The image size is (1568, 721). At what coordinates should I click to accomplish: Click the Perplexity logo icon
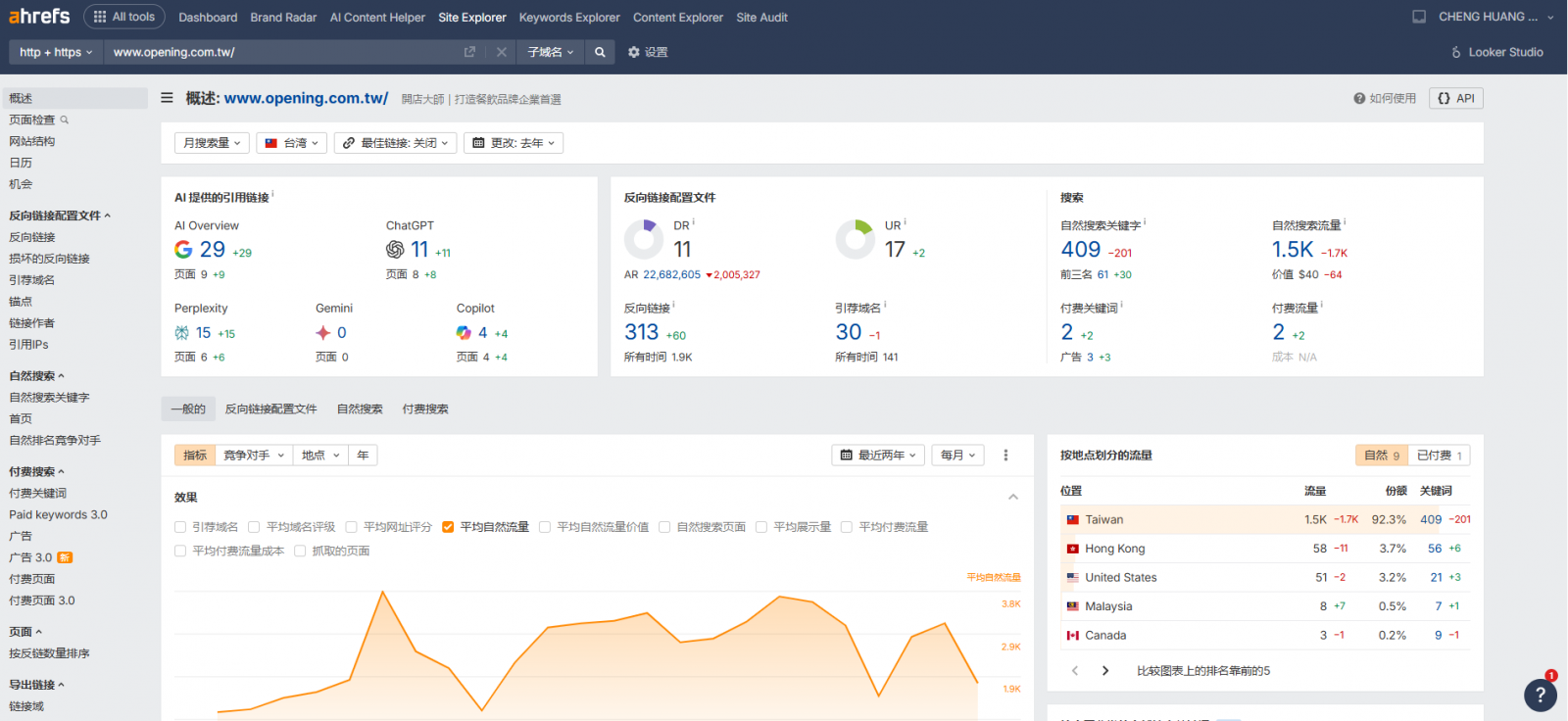(182, 333)
